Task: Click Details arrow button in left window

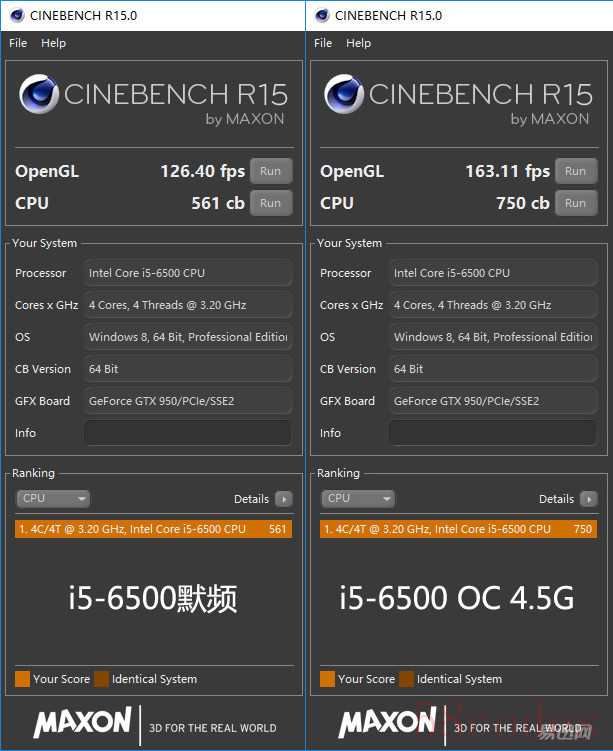Action: click(x=284, y=499)
